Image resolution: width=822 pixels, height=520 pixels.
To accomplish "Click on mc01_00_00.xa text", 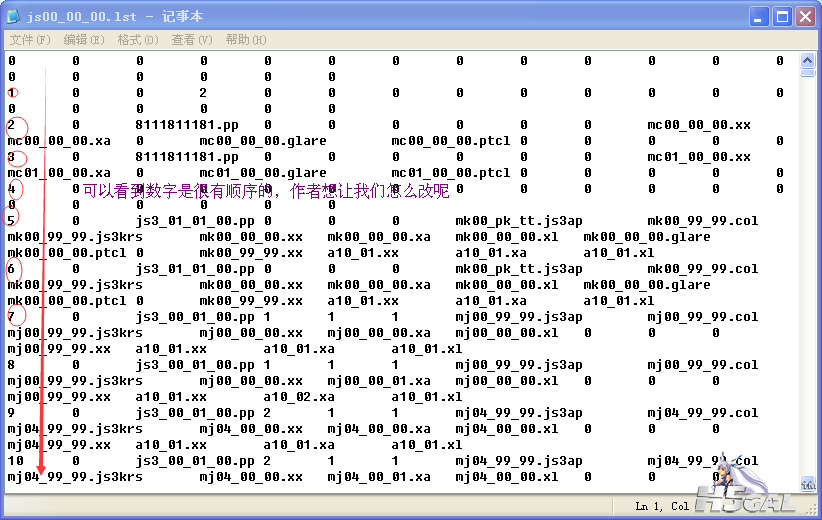I will click(59, 173).
